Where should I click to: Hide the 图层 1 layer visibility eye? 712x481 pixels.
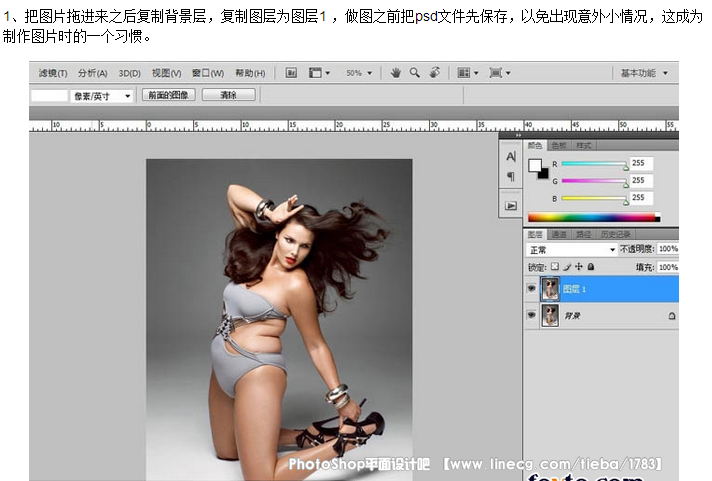click(531, 288)
